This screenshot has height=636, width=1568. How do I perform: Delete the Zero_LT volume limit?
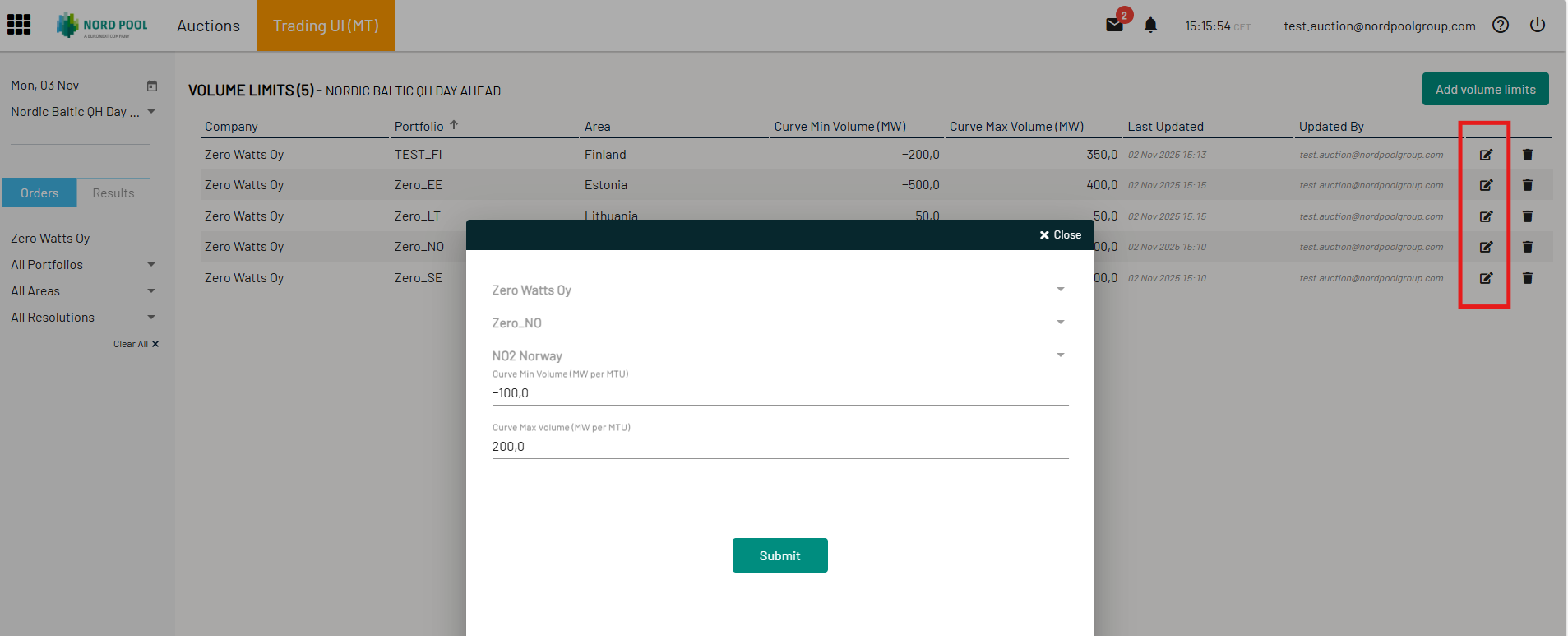[1528, 216]
